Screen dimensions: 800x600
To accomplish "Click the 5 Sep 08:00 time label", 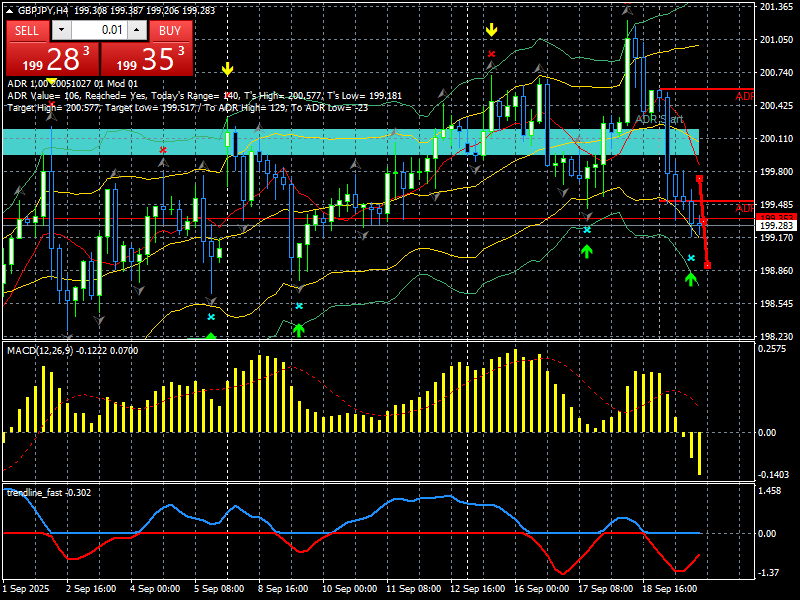I will click(x=219, y=588).
